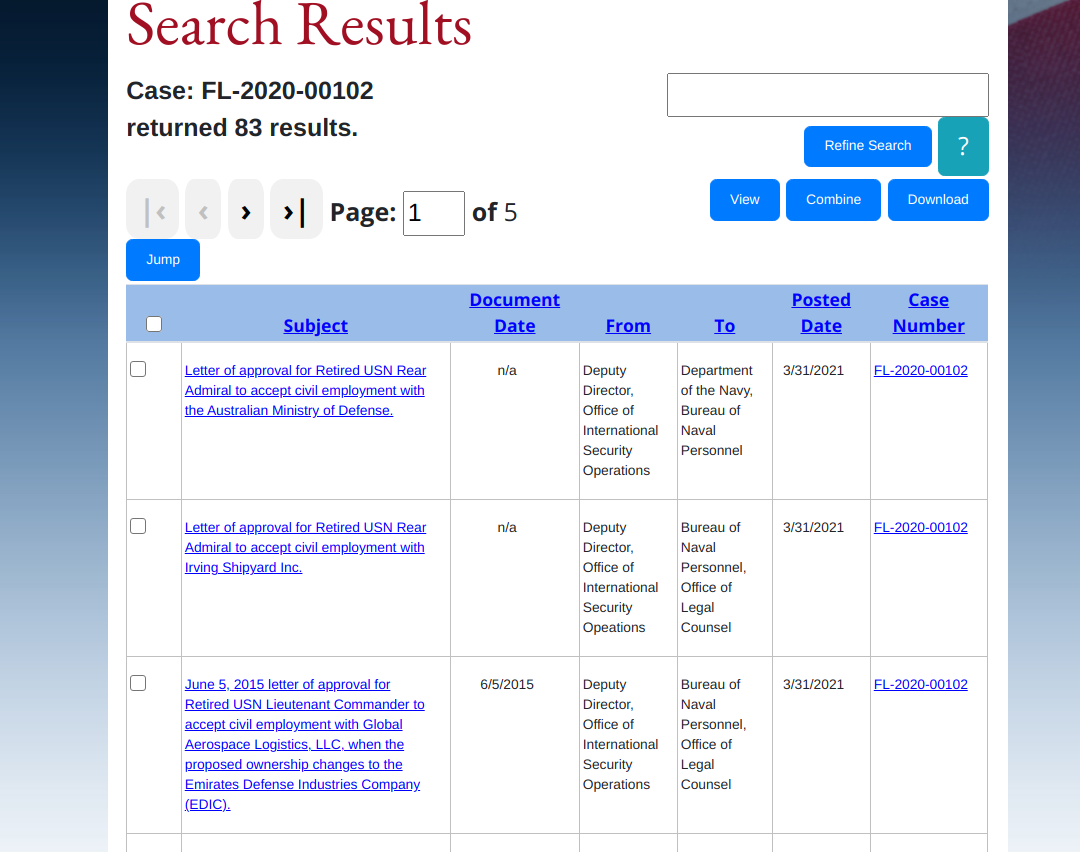Viewport: 1080px width, 852px height.
Task: Click the Download button
Action: 938,200
